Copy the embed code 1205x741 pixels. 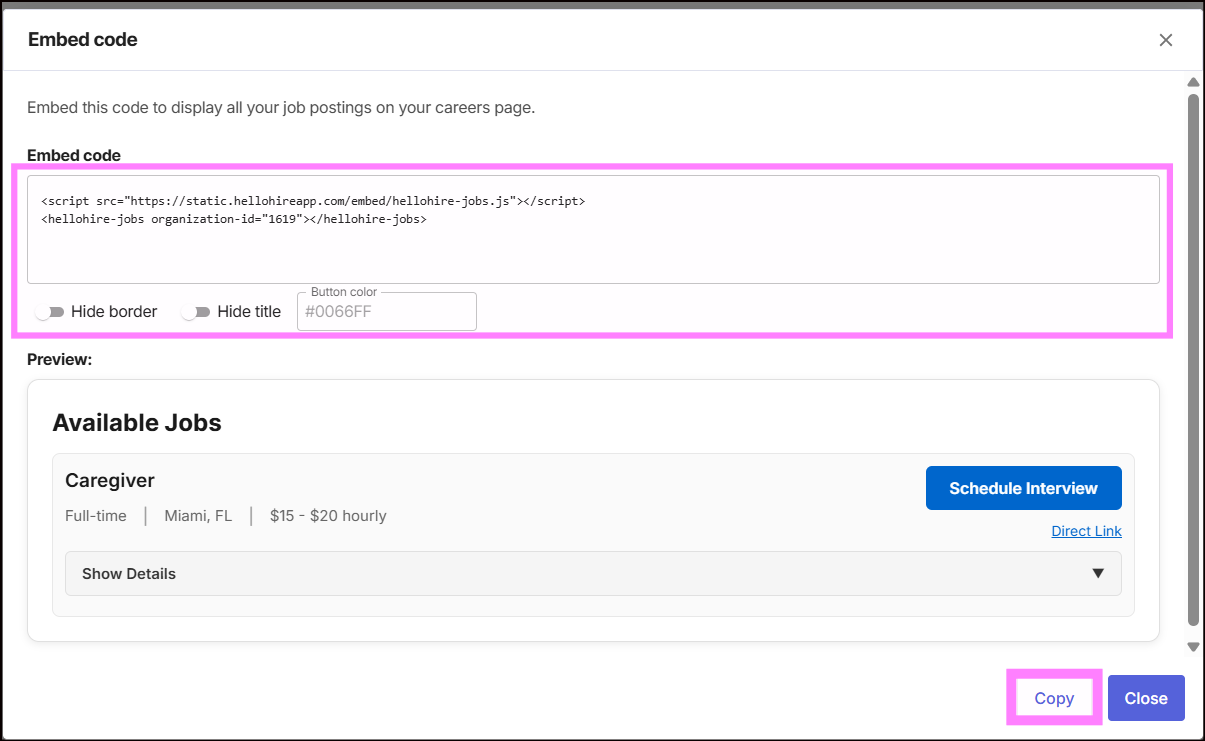tap(1054, 698)
